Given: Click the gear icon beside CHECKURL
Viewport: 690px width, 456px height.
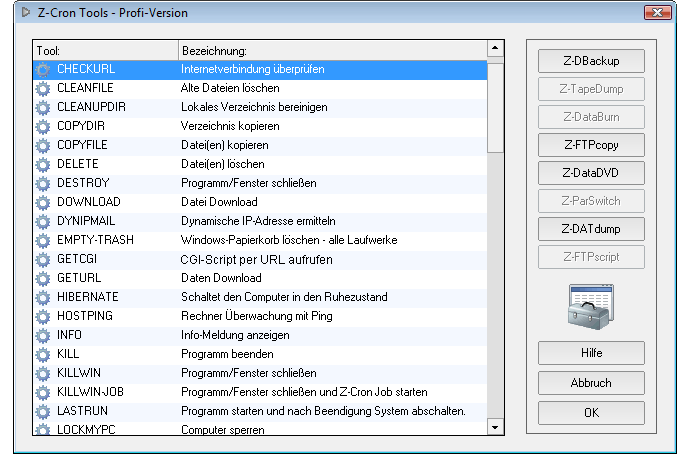Looking at the screenshot, I should pyautogui.click(x=42, y=70).
